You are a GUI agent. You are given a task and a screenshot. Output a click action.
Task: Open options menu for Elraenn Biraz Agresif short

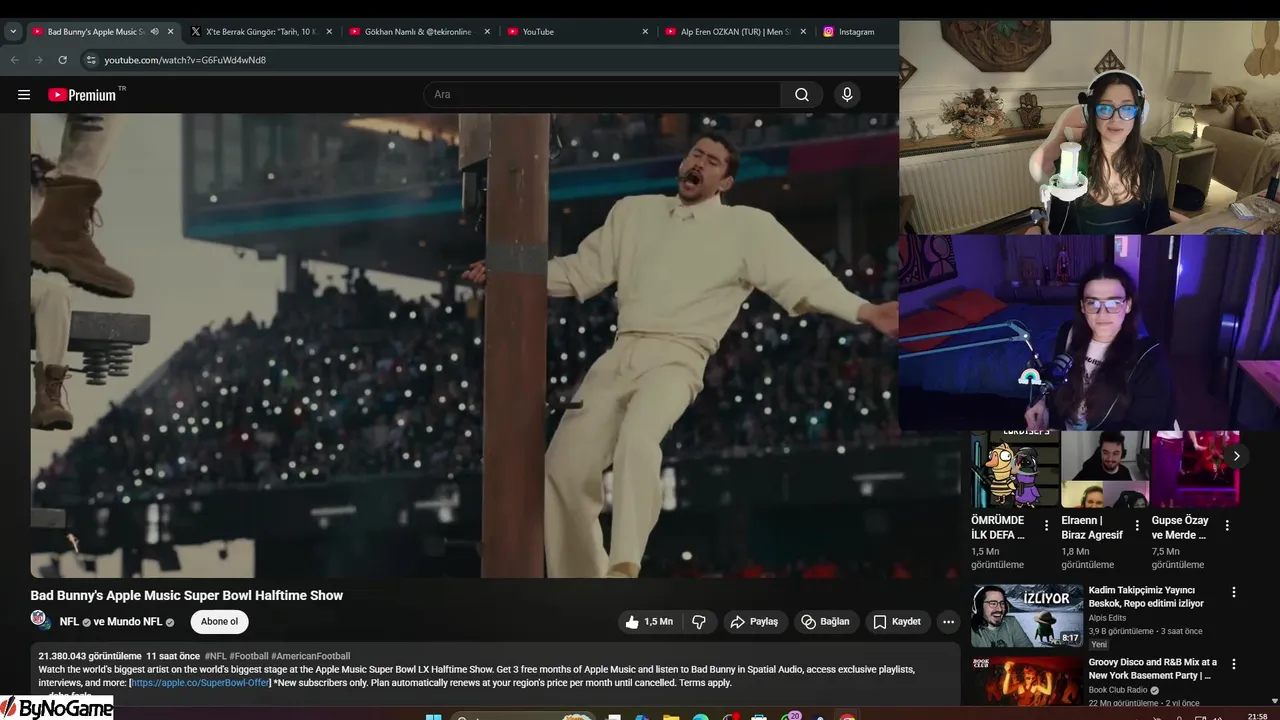point(1137,525)
